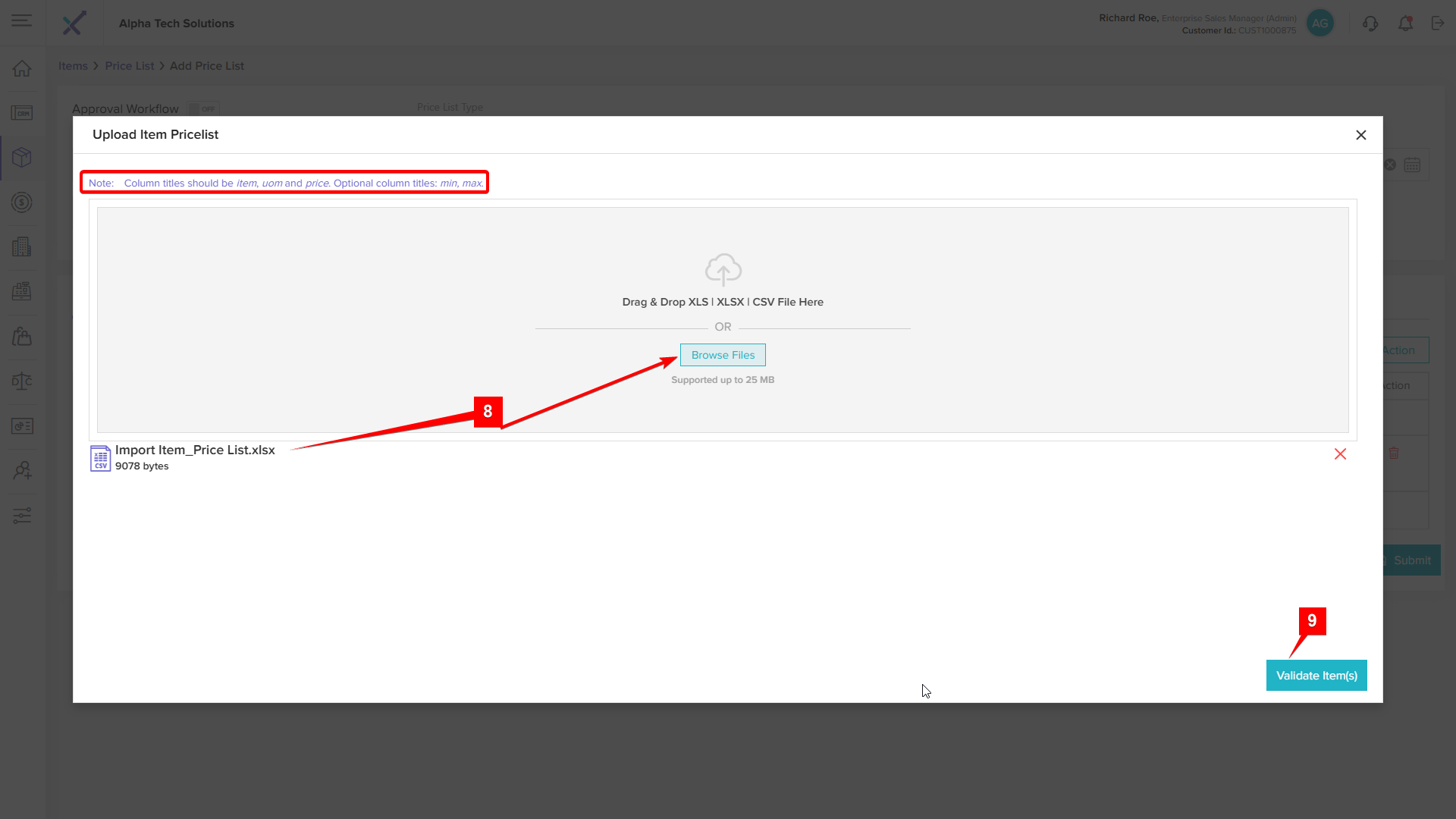1456x819 pixels.
Task: Open the add-user sidebar icon
Action: (22, 471)
